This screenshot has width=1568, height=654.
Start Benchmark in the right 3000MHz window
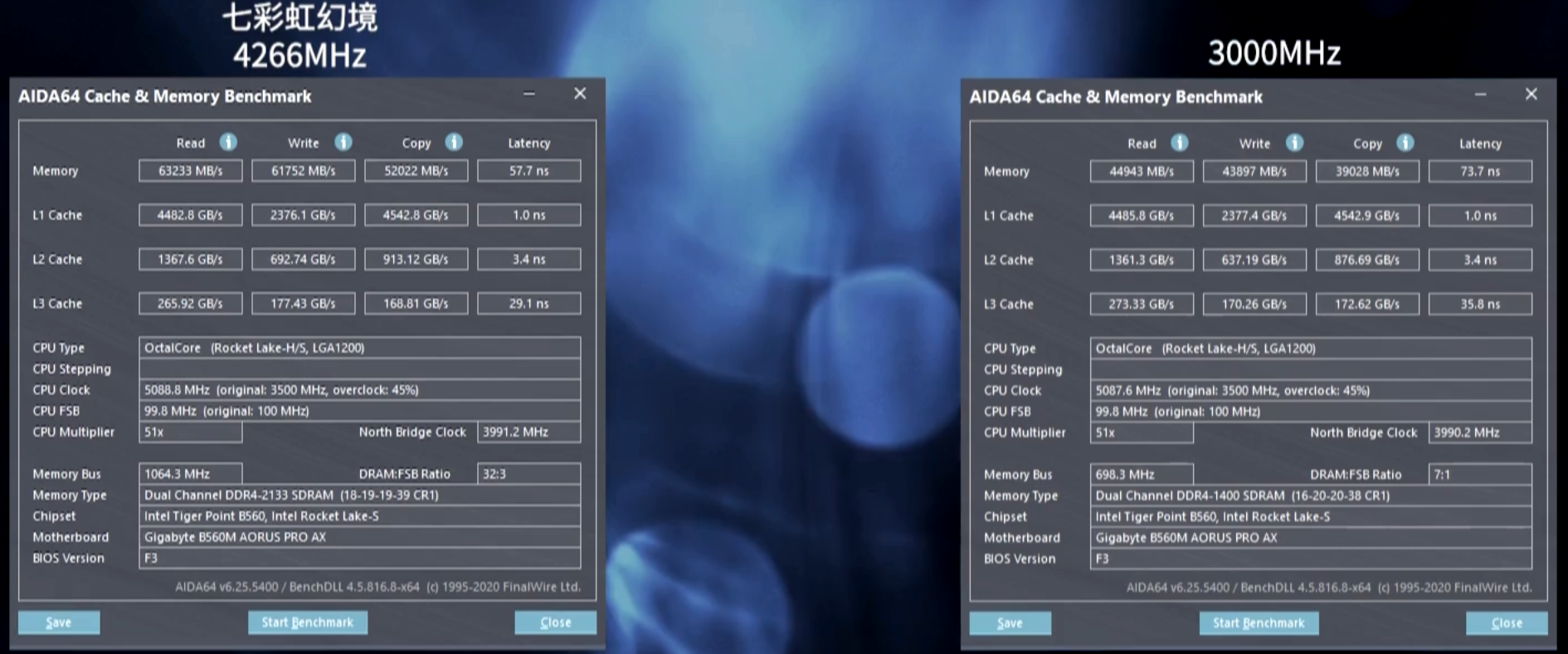pyautogui.click(x=1259, y=623)
